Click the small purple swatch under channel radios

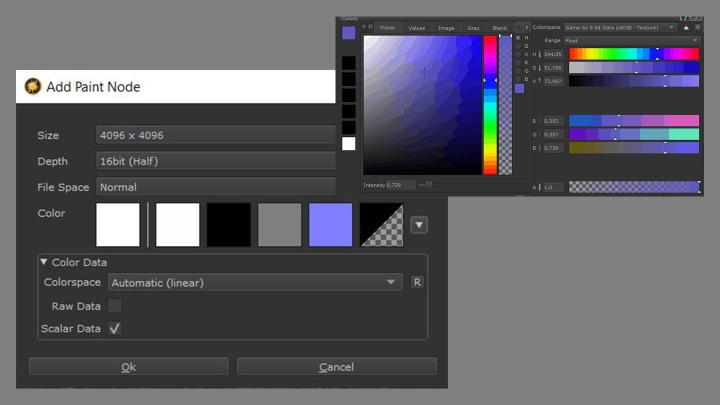(x=519, y=88)
